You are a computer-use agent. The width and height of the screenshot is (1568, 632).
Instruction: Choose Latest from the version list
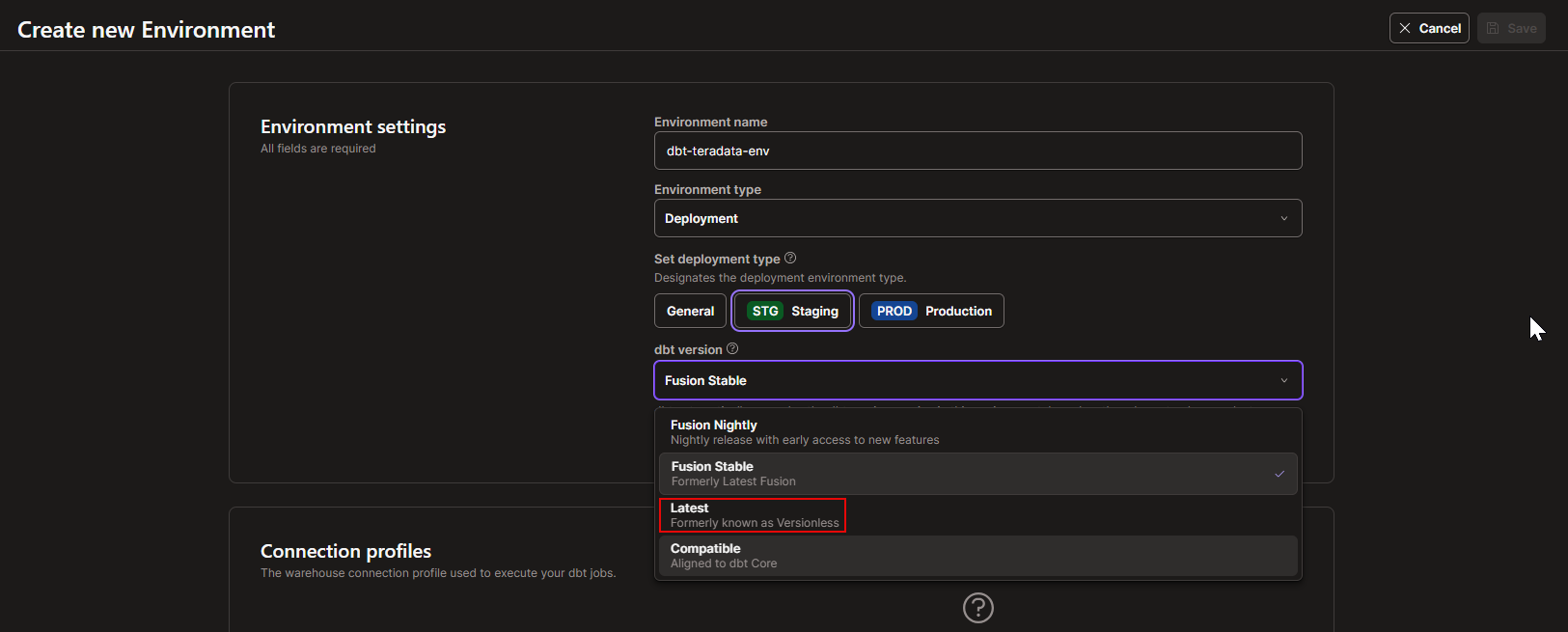(977, 515)
